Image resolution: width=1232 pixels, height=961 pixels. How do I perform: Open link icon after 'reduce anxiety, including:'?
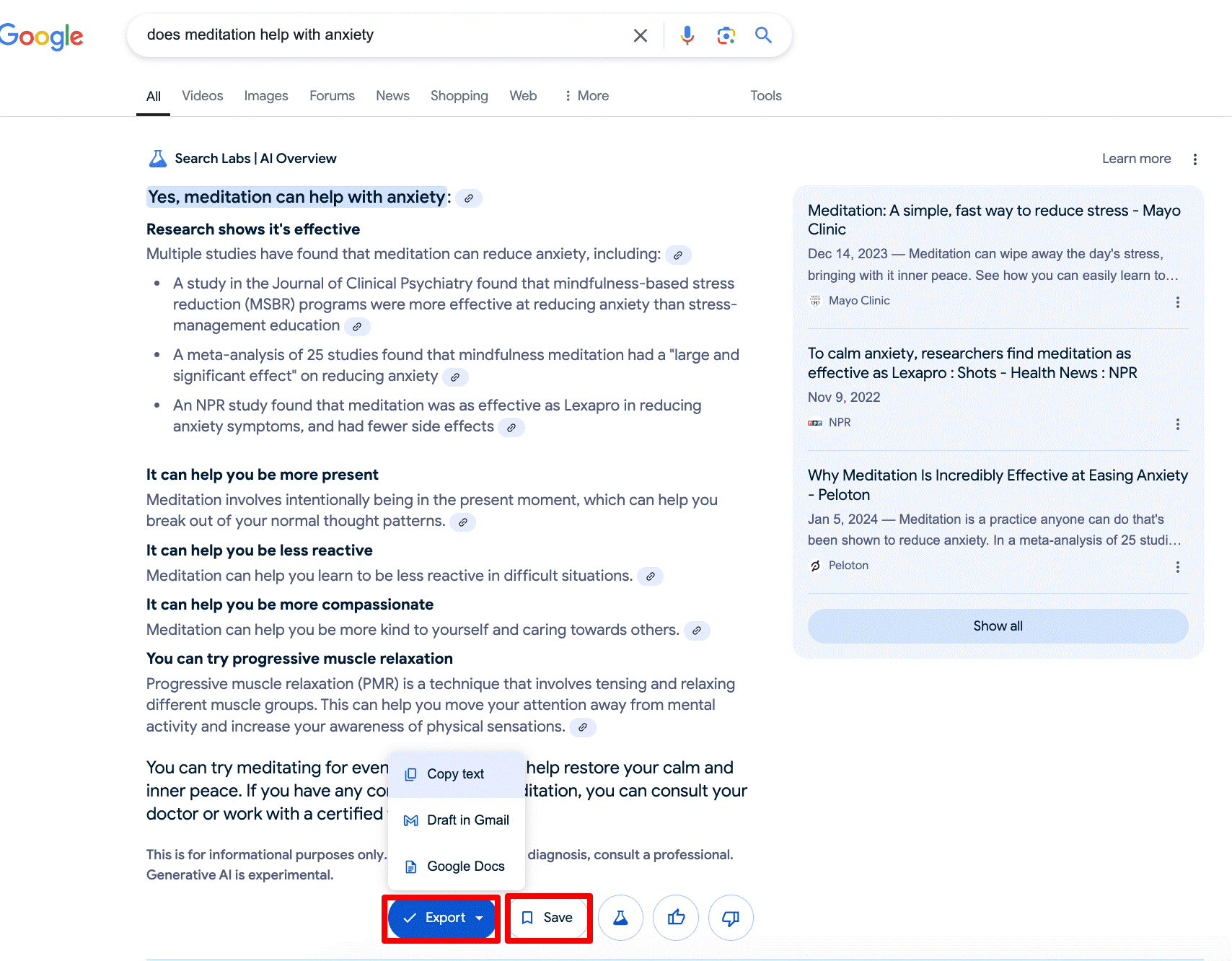(678, 255)
